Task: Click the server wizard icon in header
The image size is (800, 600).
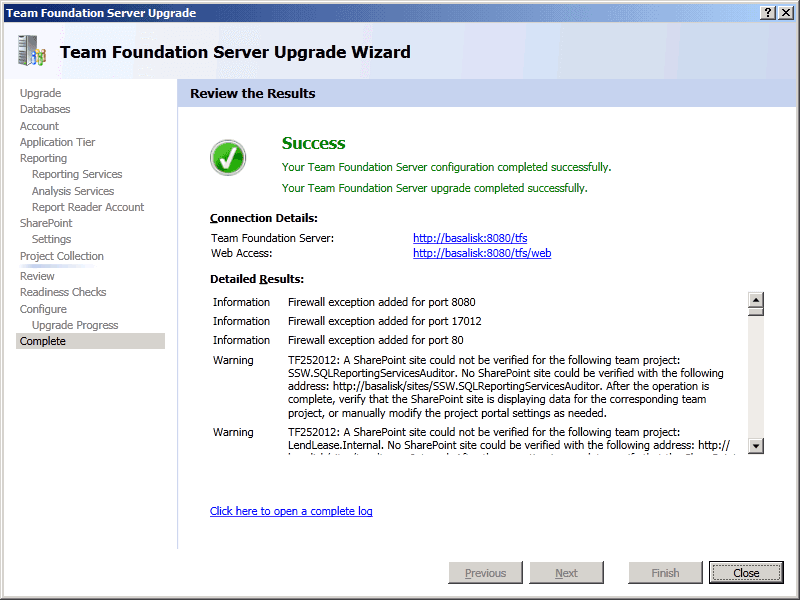Action: (31, 51)
